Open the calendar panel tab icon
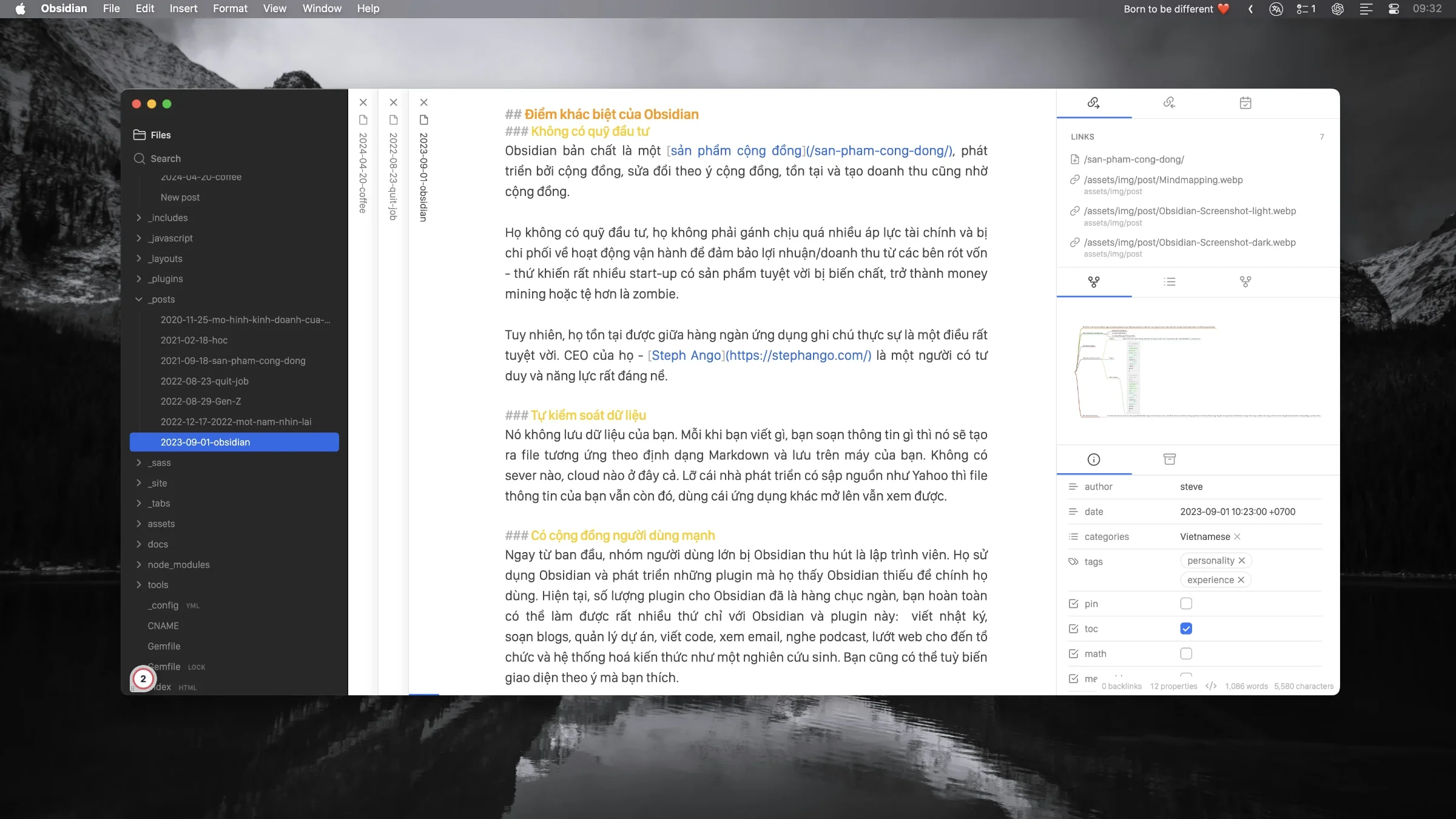 pos(1245,103)
